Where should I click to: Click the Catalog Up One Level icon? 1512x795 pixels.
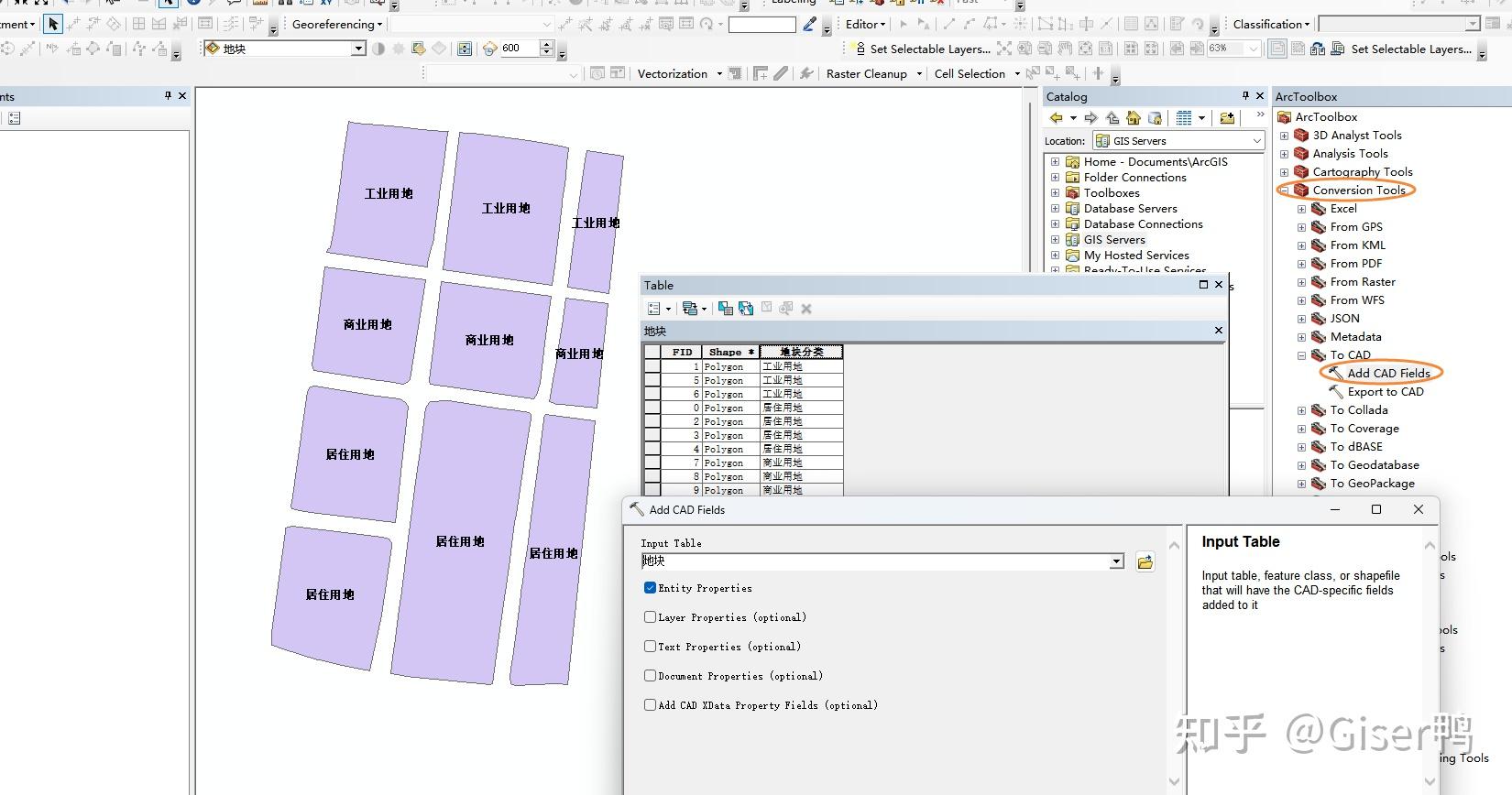1112,117
